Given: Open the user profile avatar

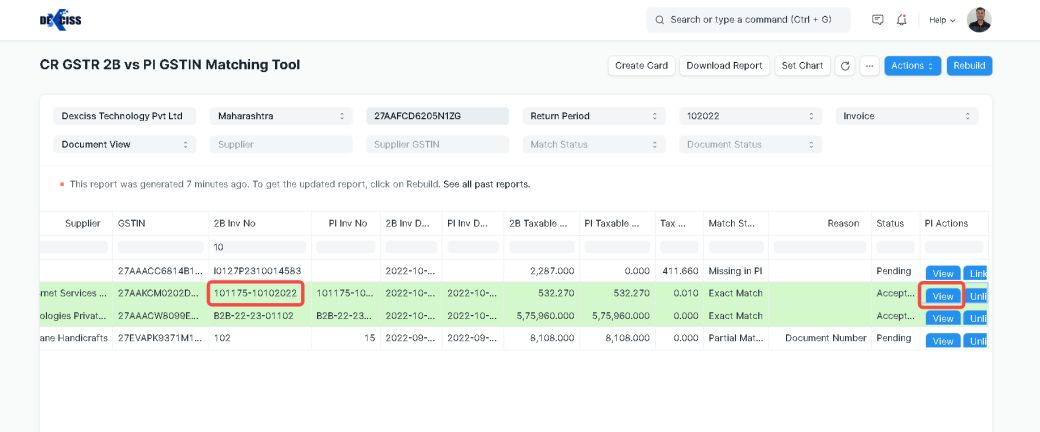Looking at the screenshot, I should click(981, 20).
